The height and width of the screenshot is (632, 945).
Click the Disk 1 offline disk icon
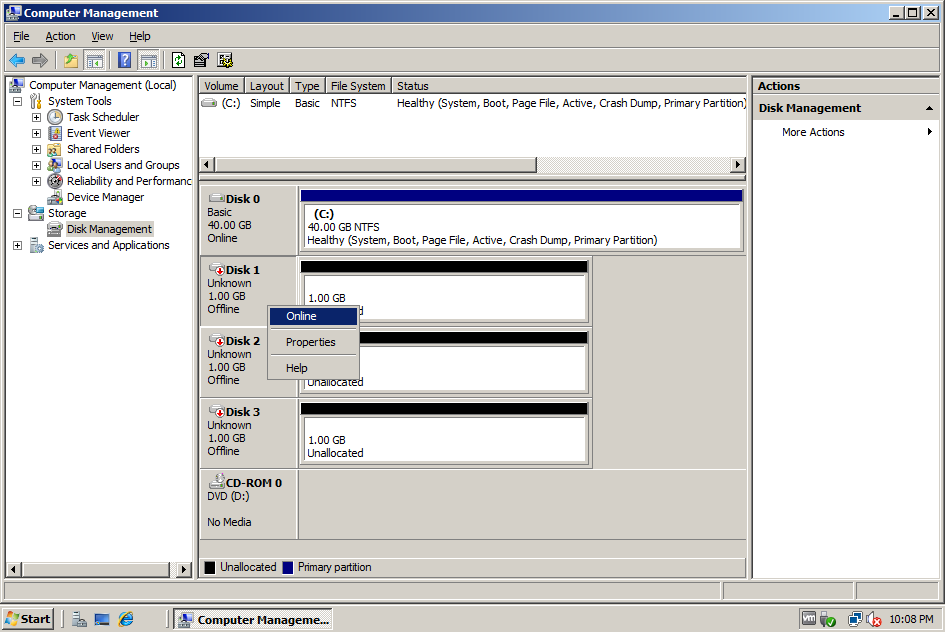tap(216, 269)
